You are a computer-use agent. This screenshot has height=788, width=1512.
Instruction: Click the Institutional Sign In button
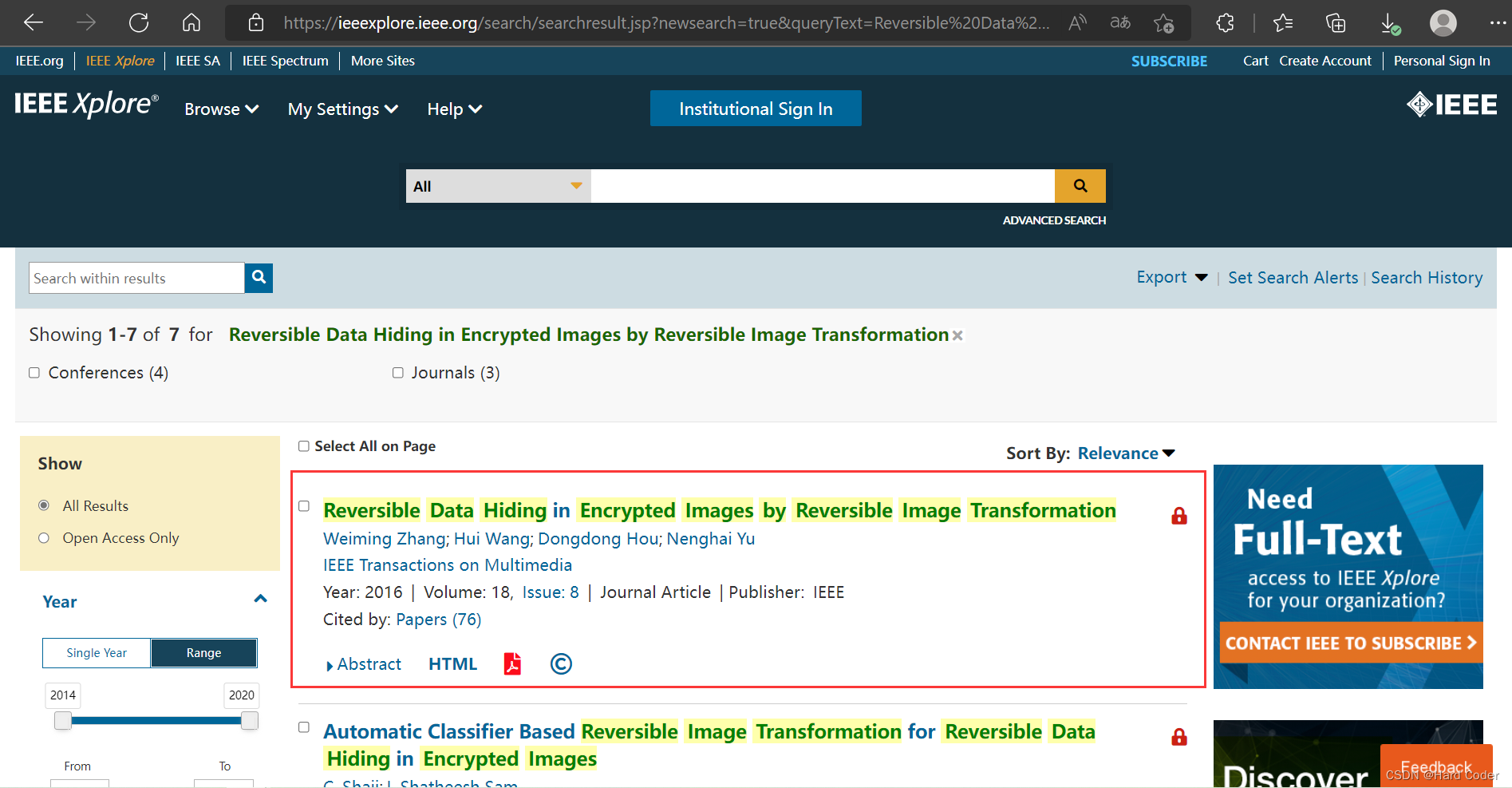(756, 109)
